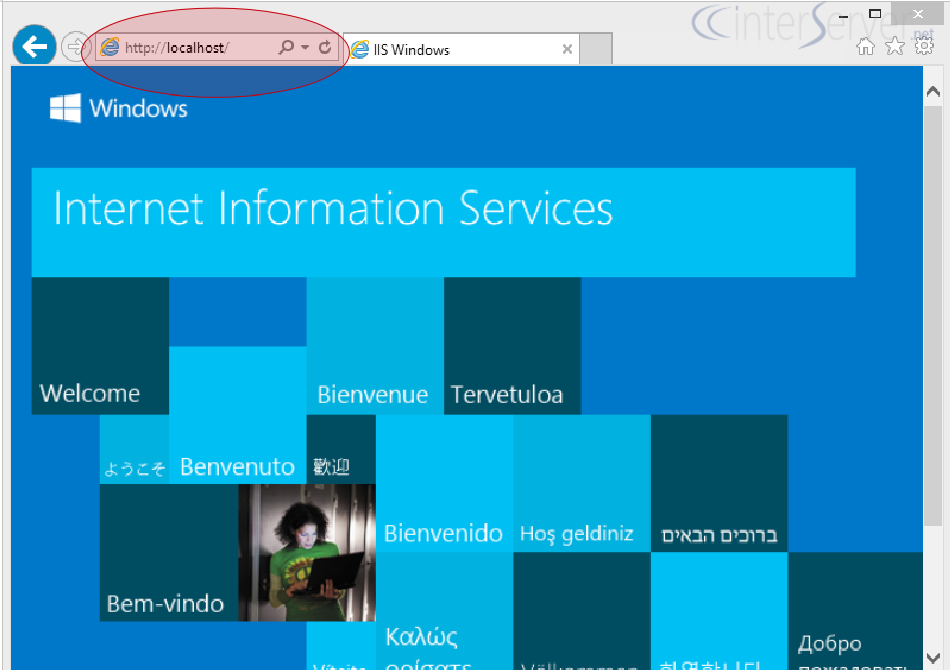This screenshot has width=950, height=670.
Task: Open the address bar autocomplete dropdown arrow
Action: tap(305, 47)
